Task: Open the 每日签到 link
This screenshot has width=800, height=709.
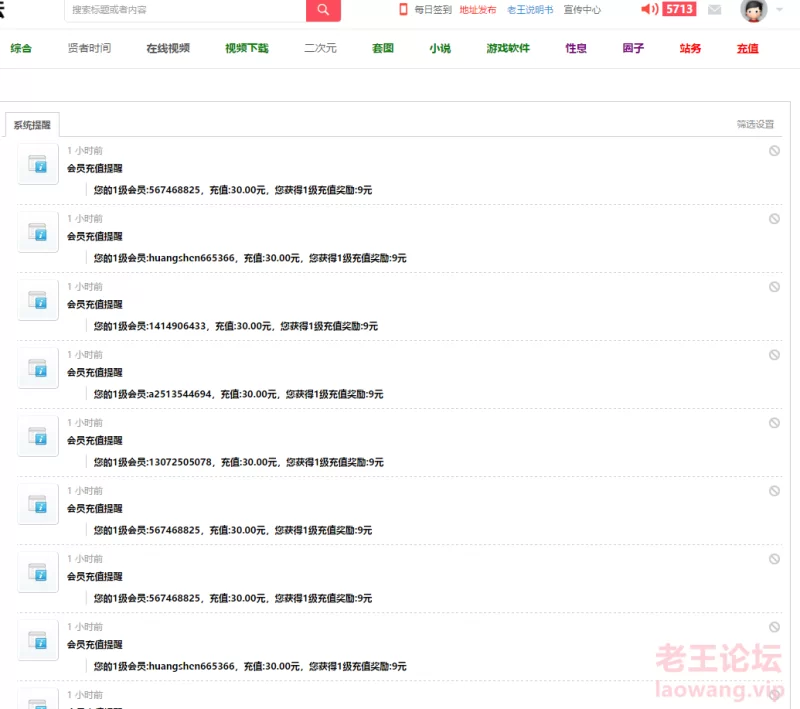Action: tap(433, 10)
